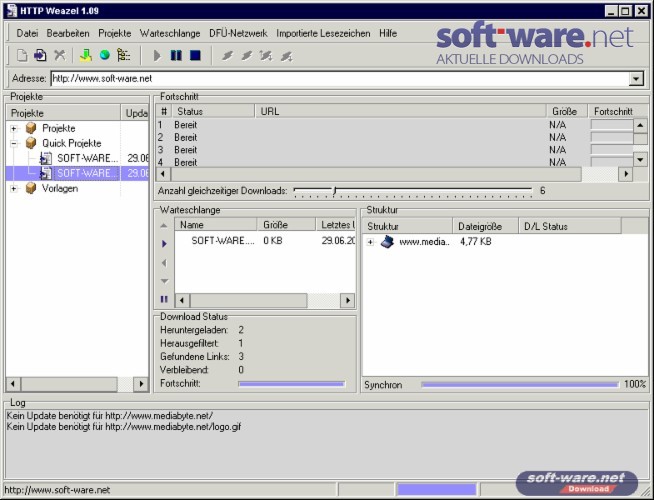Click the Projekte root box icon
654x500 pixels.
[x=31, y=128]
